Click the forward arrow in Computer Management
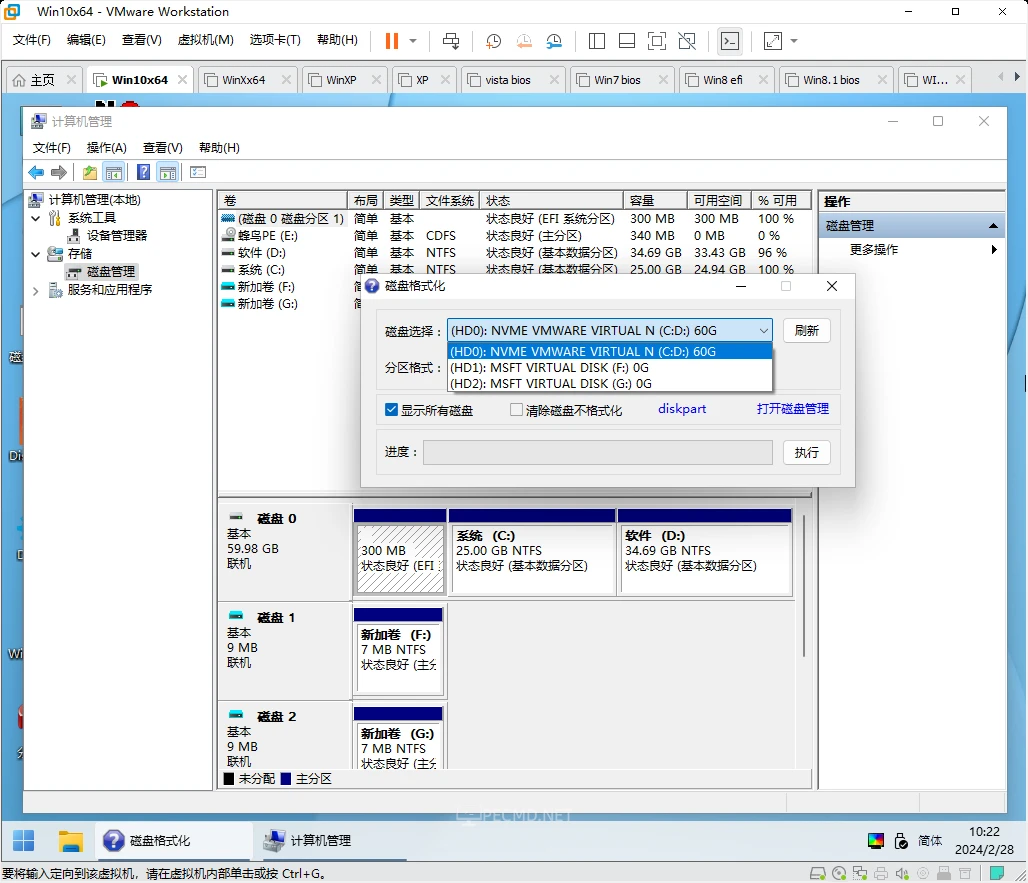The height and width of the screenshot is (883, 1028). pyautogui.click(x=58, y=172)
